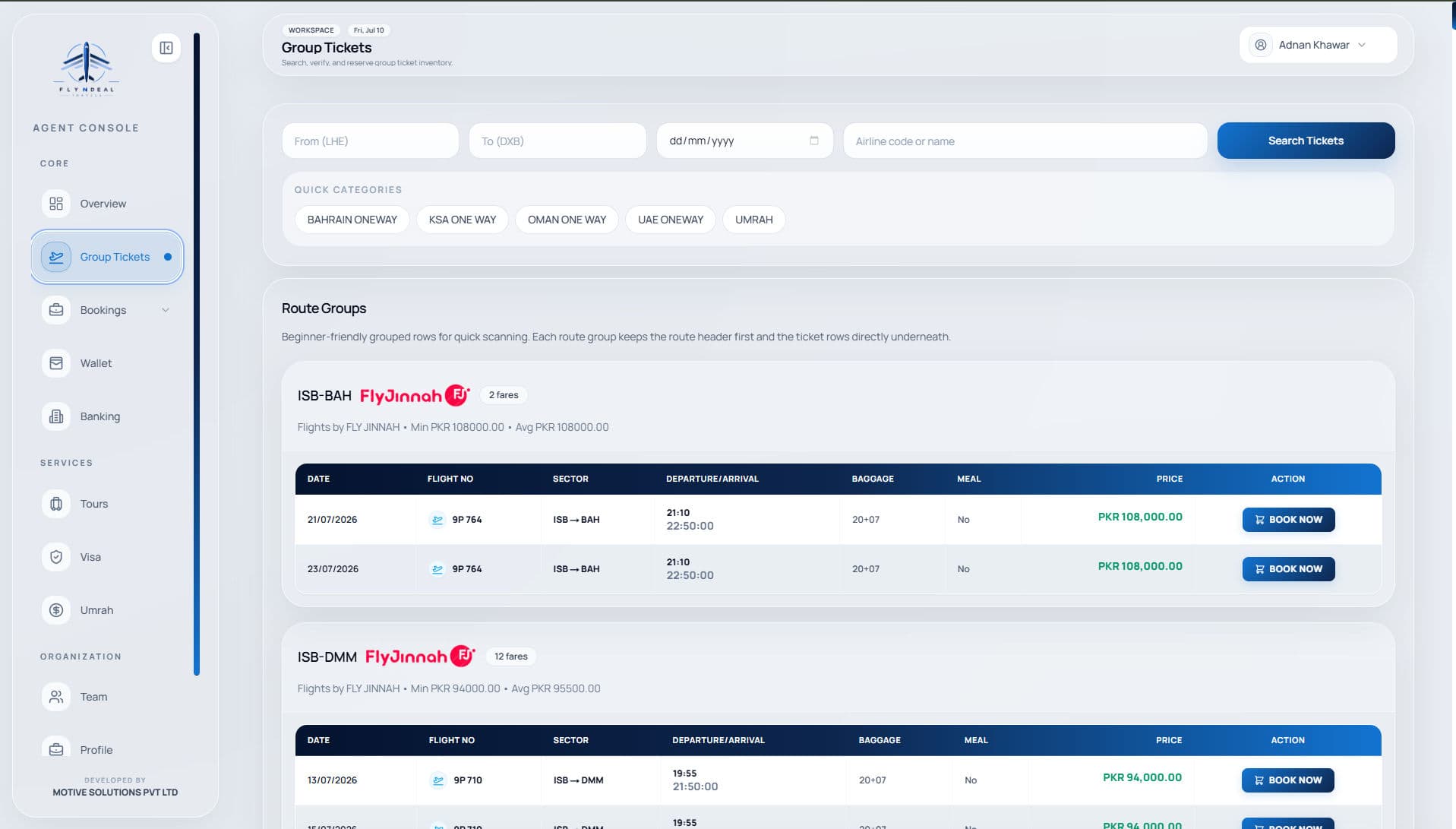Click the flight icon for 23/07/2026 9P 764
Viewport: 1456px width, 829px height.
[437, 569]
